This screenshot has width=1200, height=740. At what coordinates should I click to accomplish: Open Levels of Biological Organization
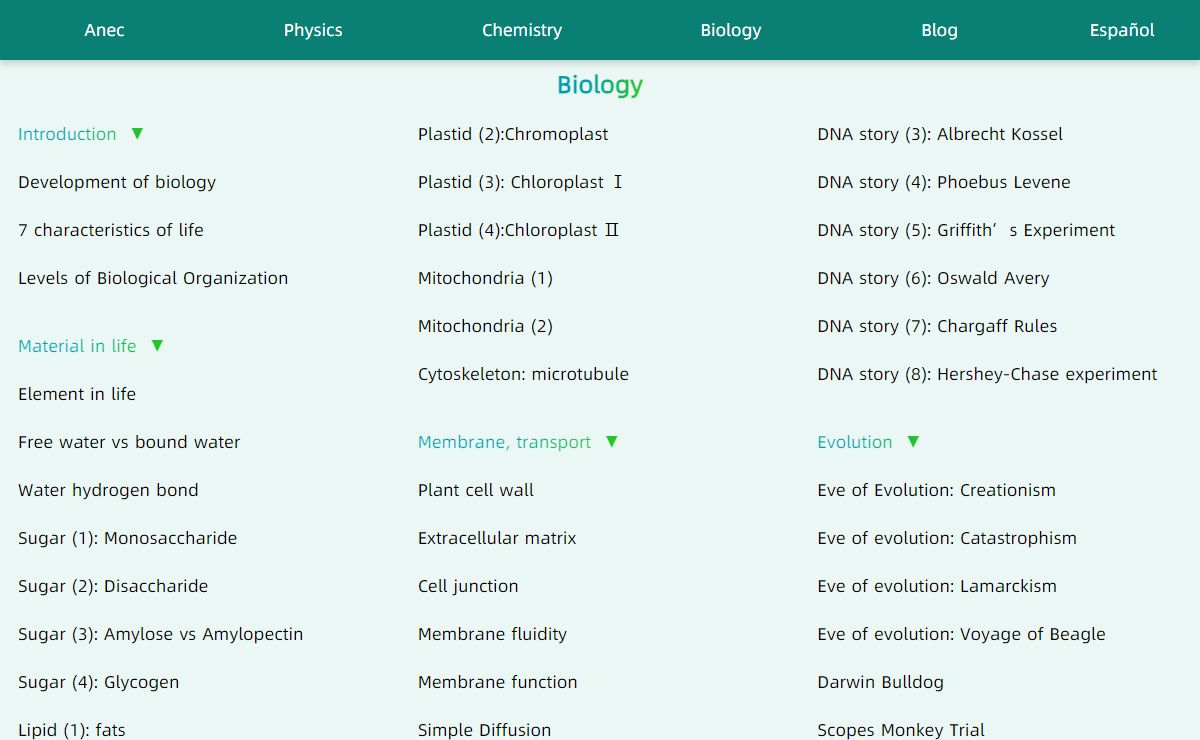tap(153, 278)
